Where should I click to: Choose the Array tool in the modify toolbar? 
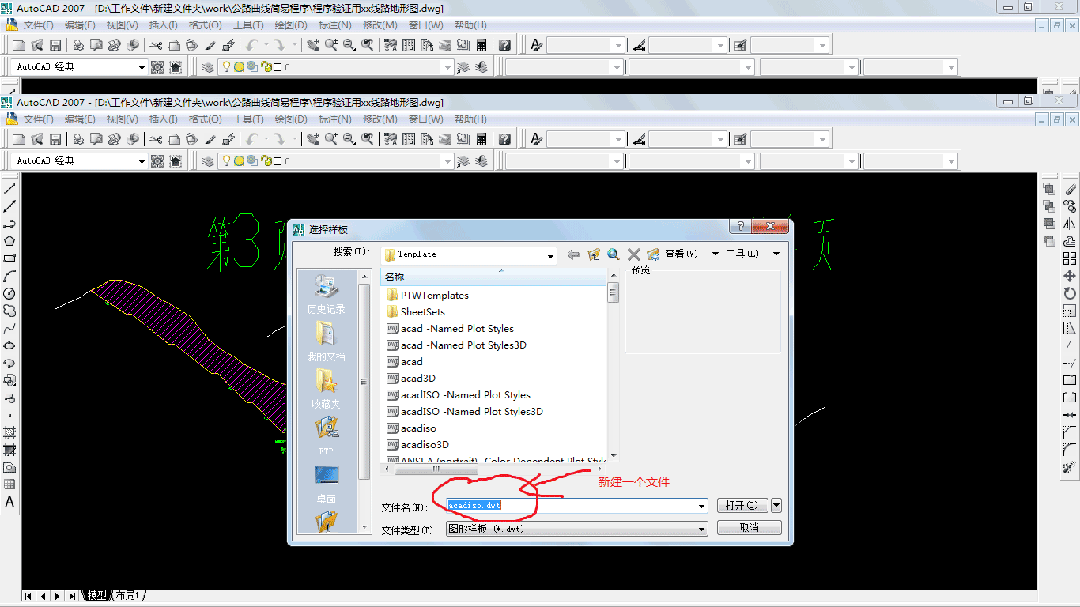pos(1069,258)
